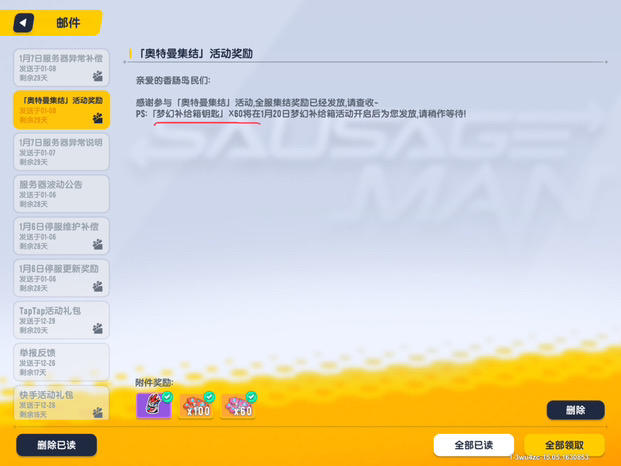Screen dimensions: 621x466
Task: Open the 1月7日服务器异常说明 mail
Action: [61, 152]
